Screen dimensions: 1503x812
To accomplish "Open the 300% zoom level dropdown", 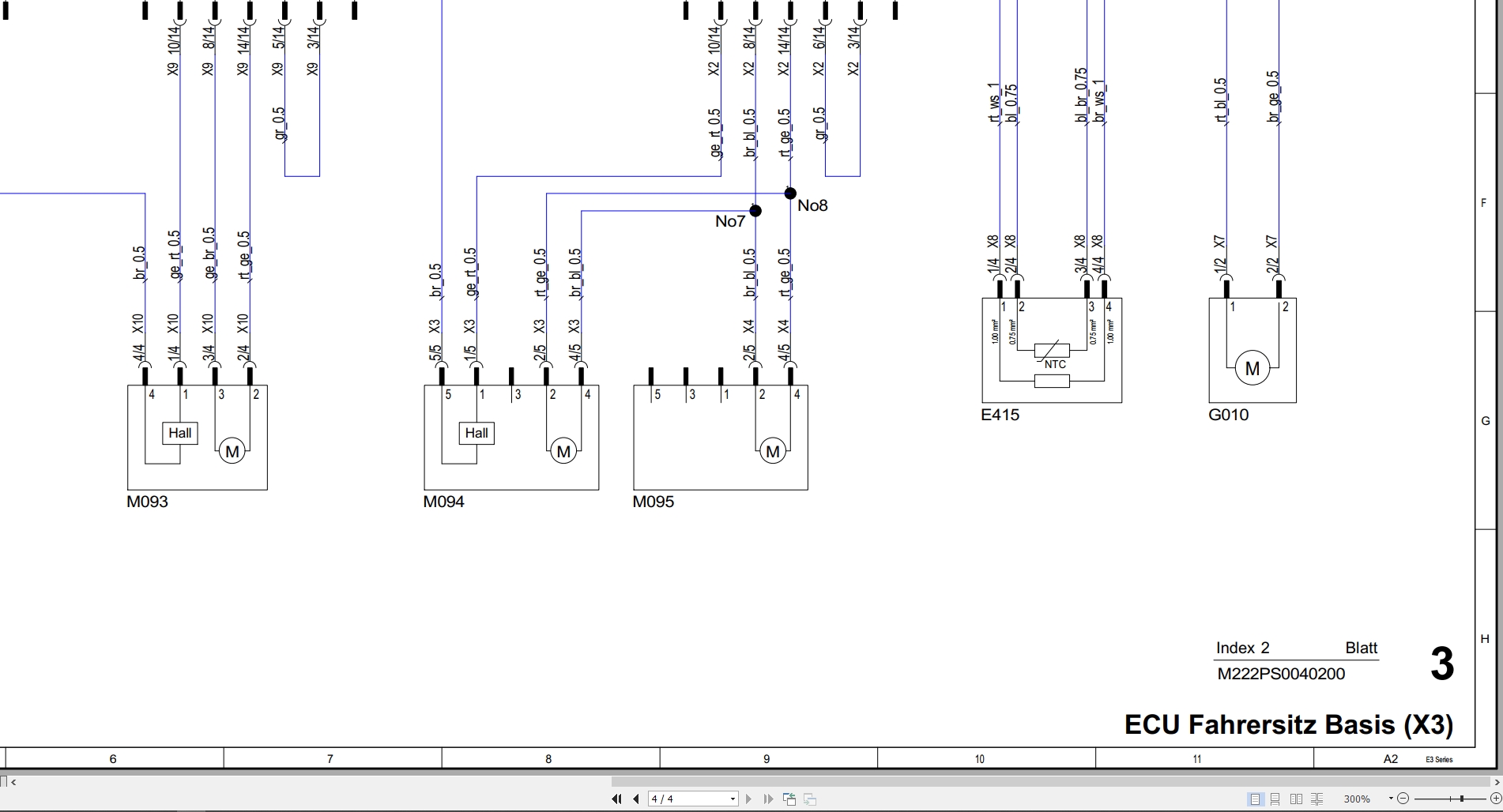I will (1391, 799).
